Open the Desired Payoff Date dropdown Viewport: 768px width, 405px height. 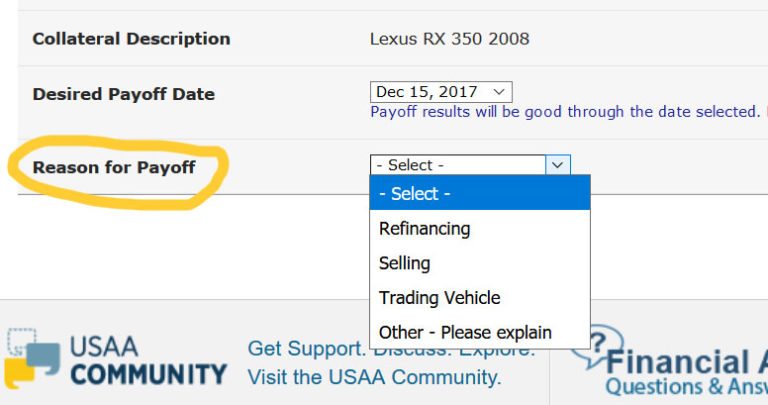pyautogui.click(x=441, y=92)
